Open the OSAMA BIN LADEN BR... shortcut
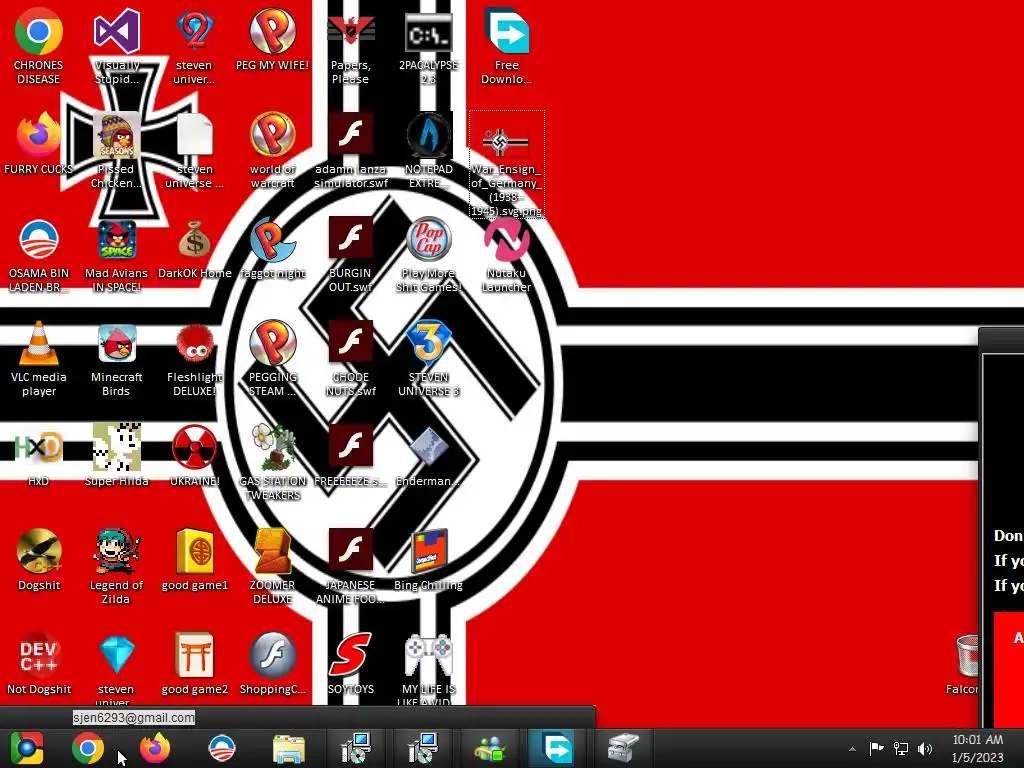The width and height of the screenshot is (1024, 768). pos(39,255)
